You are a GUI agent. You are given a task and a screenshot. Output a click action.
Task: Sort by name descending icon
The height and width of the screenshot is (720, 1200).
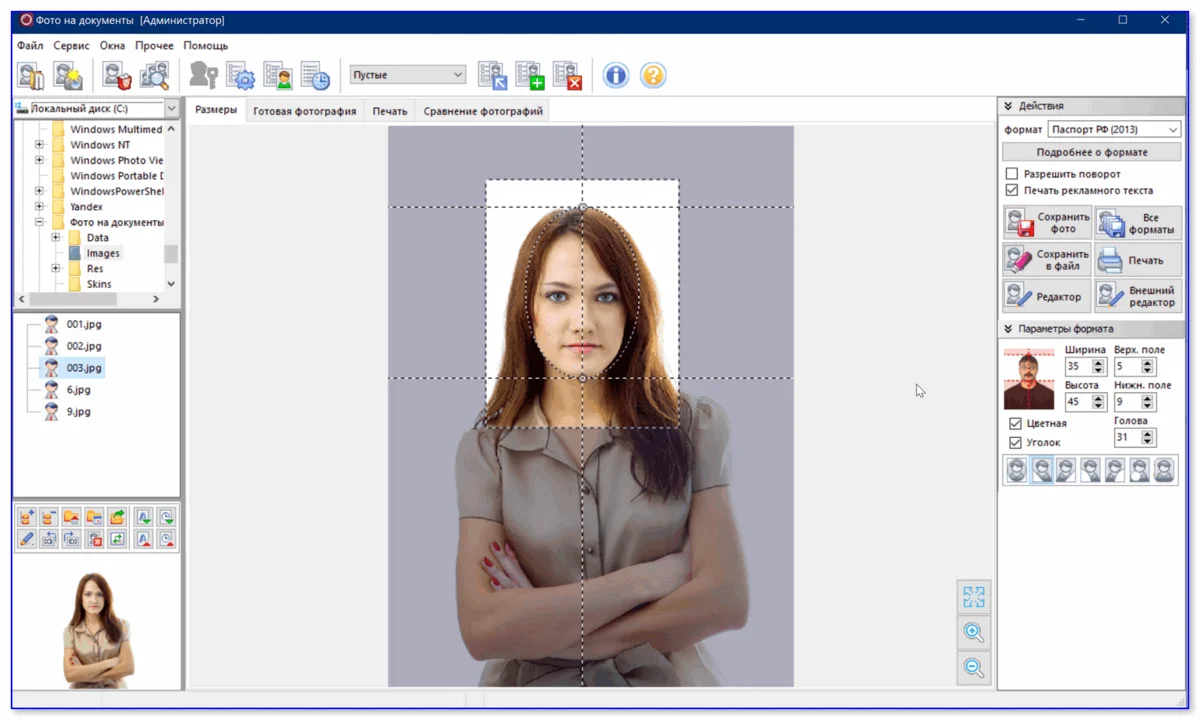tap(144, 539)
